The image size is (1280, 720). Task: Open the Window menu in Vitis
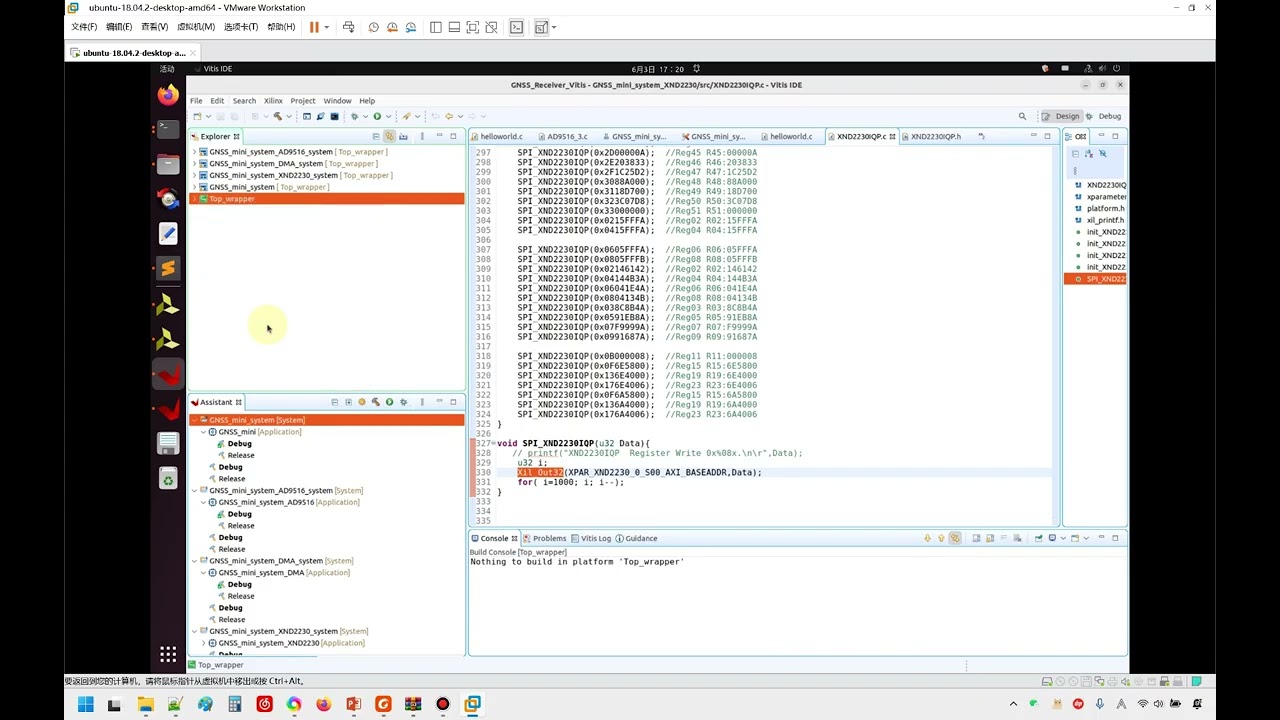(337, 101)
